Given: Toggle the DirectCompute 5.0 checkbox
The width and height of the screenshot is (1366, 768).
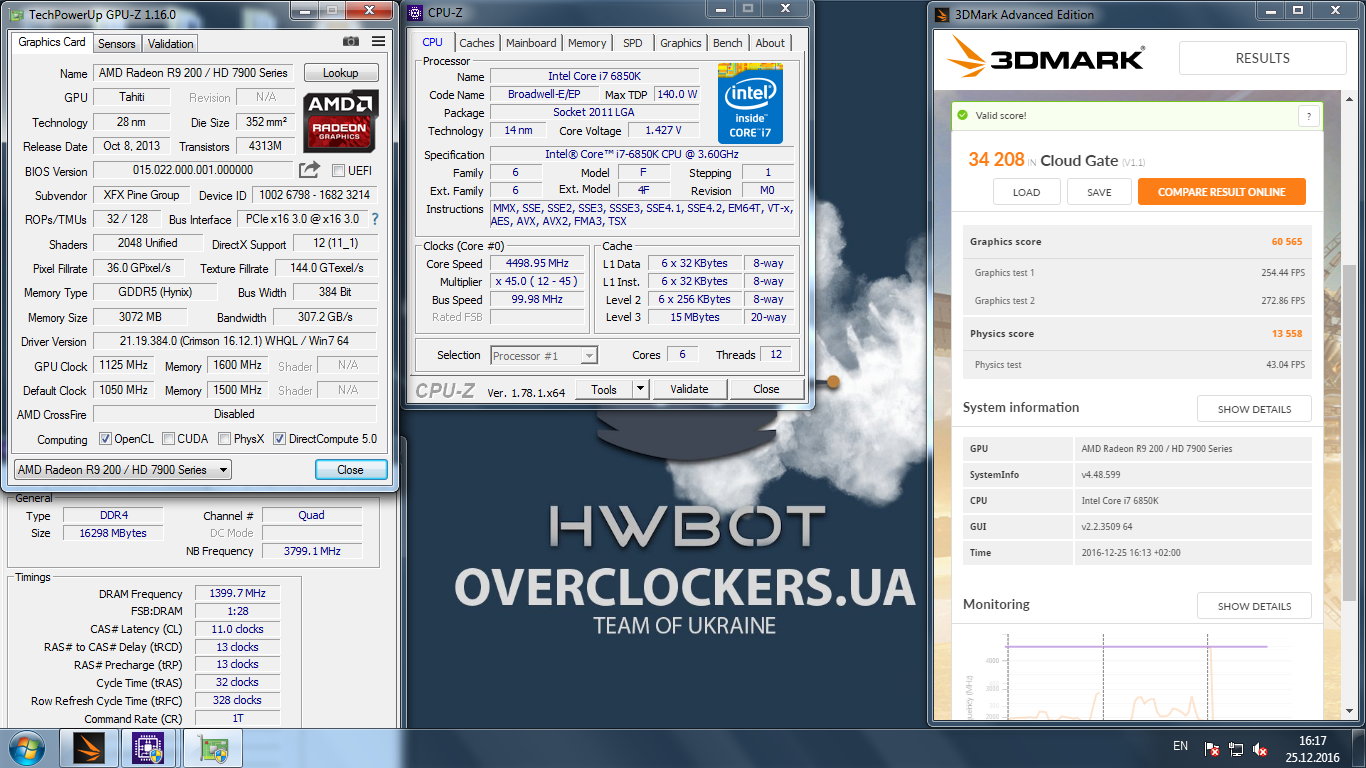Looking at the screenshot, I should click(x=279, y=439).
